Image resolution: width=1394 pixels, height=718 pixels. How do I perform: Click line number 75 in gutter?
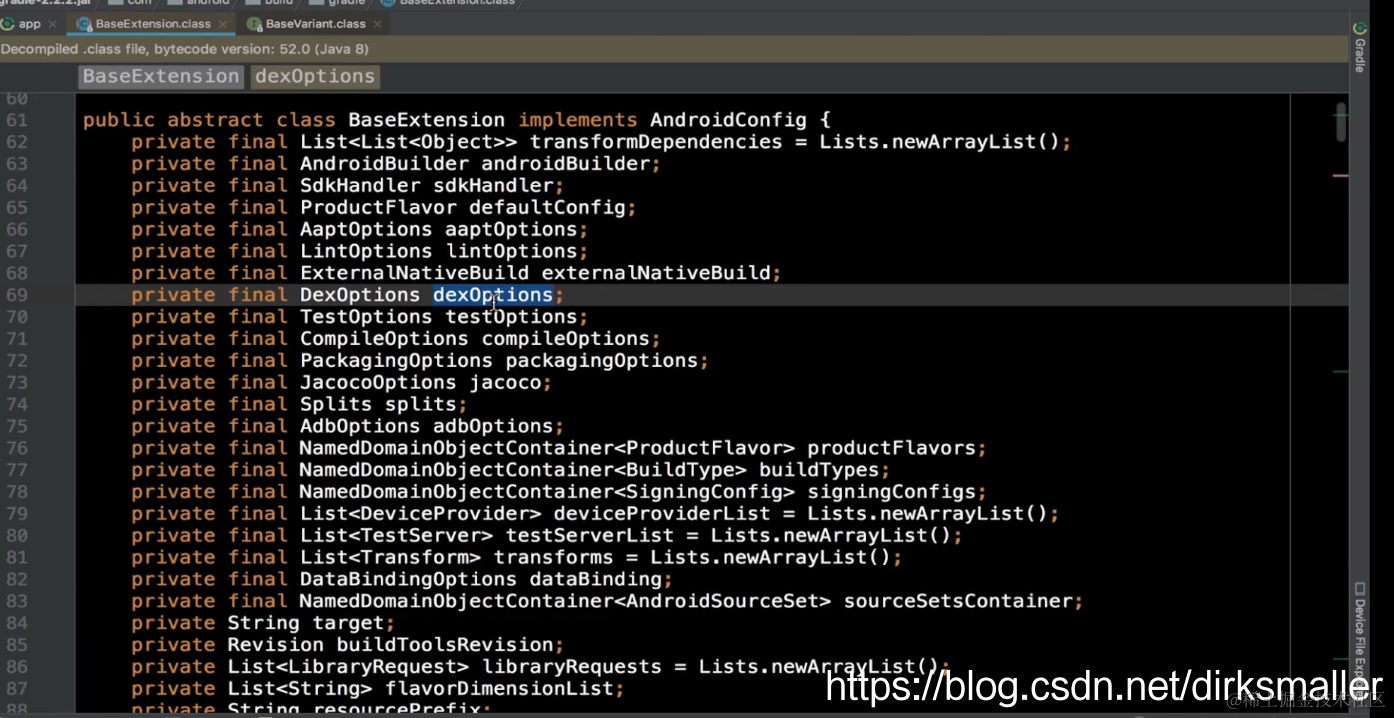point(16,426)
